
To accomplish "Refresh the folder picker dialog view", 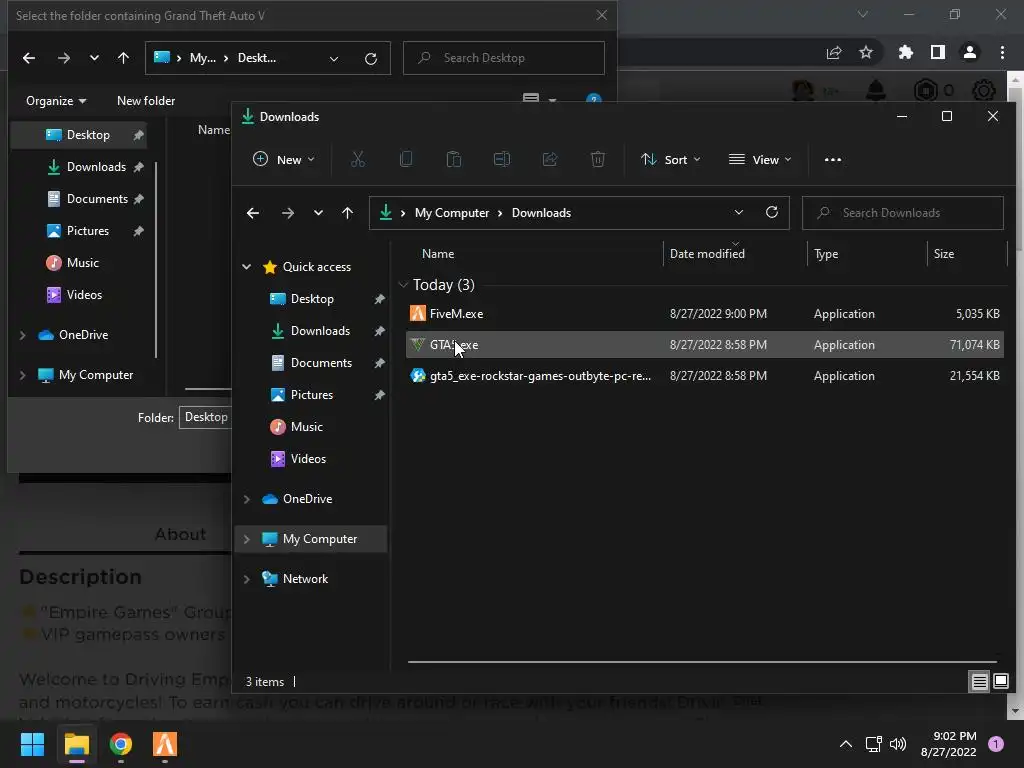I will [x=371, y=58].
